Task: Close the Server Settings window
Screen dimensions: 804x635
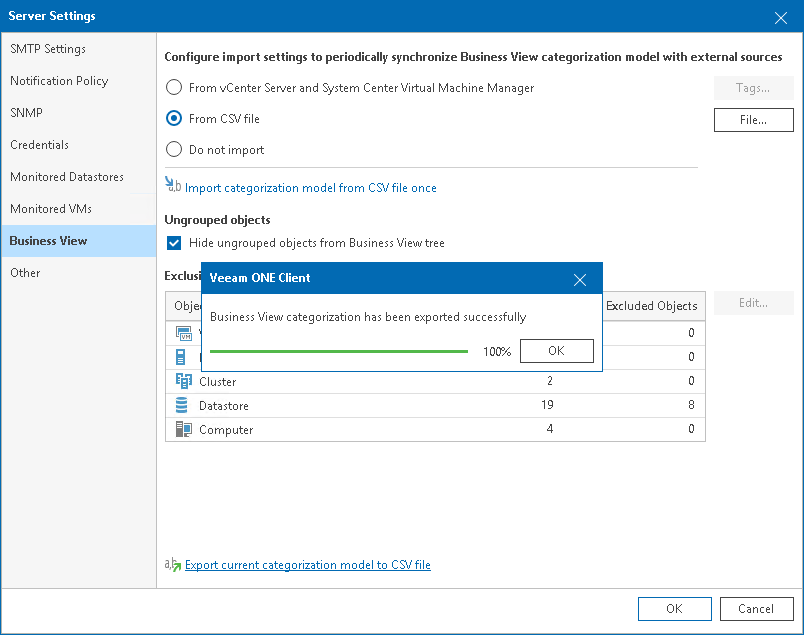Action: click(x=780, y=17)
